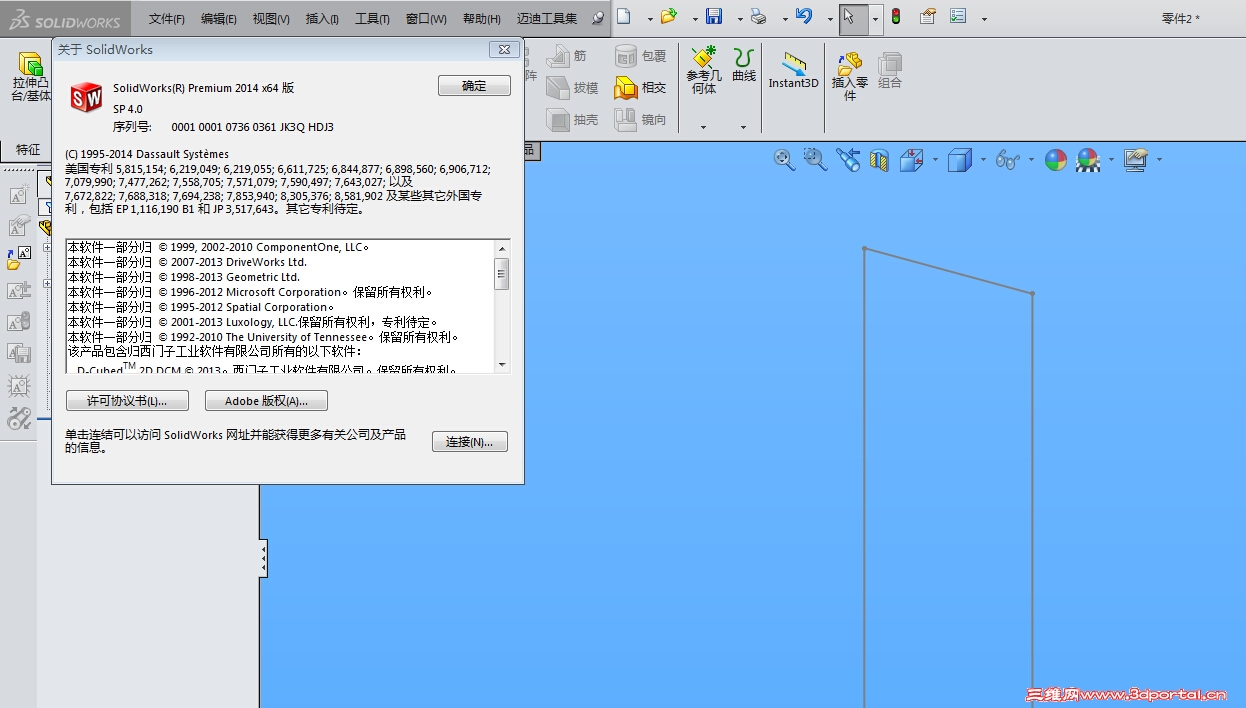Open the 编辑(E) menu
Viewport: 1246px width, 708px height.
click(x=219, y=19)
